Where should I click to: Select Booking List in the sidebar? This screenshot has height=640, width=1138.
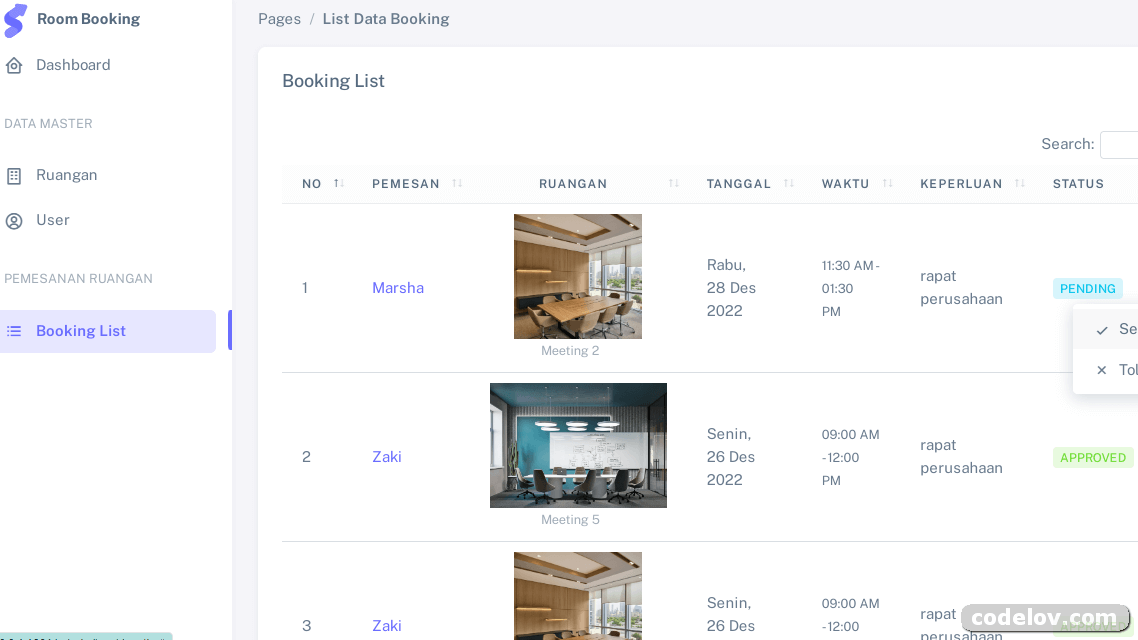click(107, 331)
